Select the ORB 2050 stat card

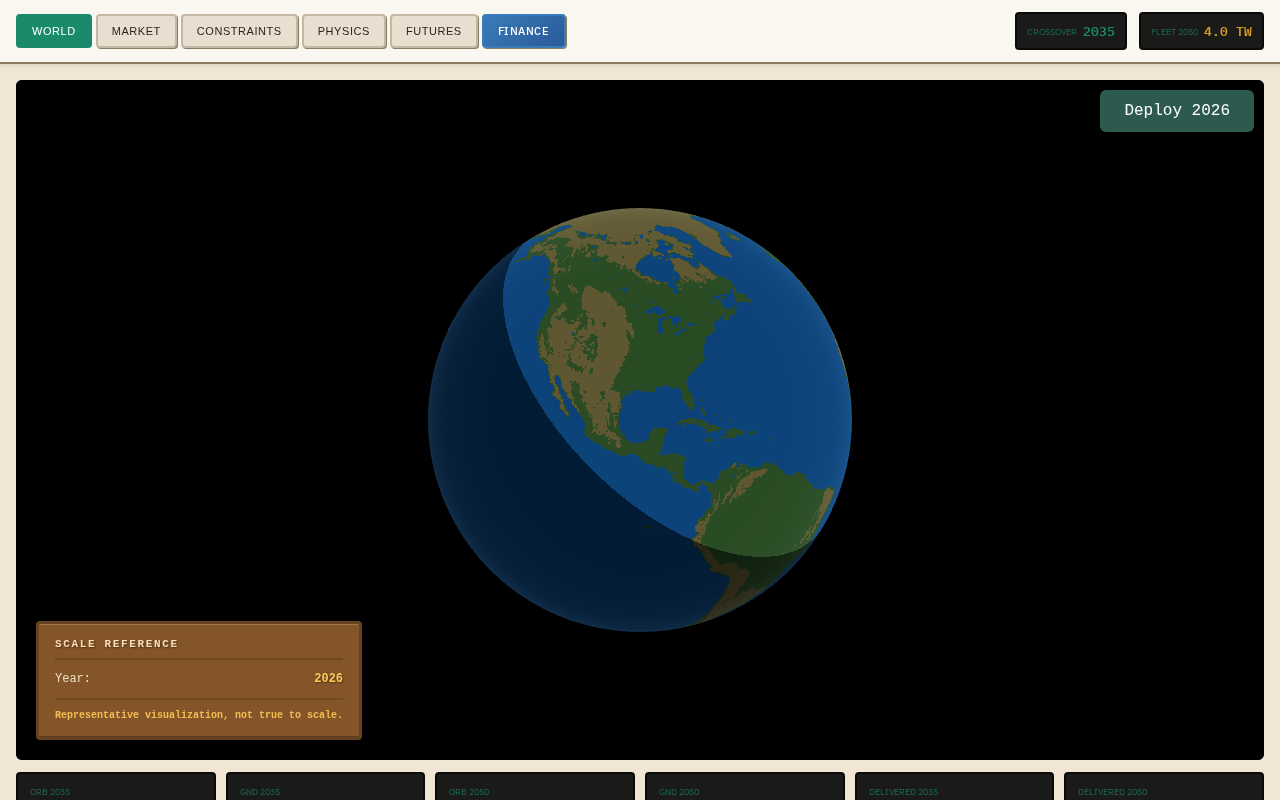(x=535, y=786)
